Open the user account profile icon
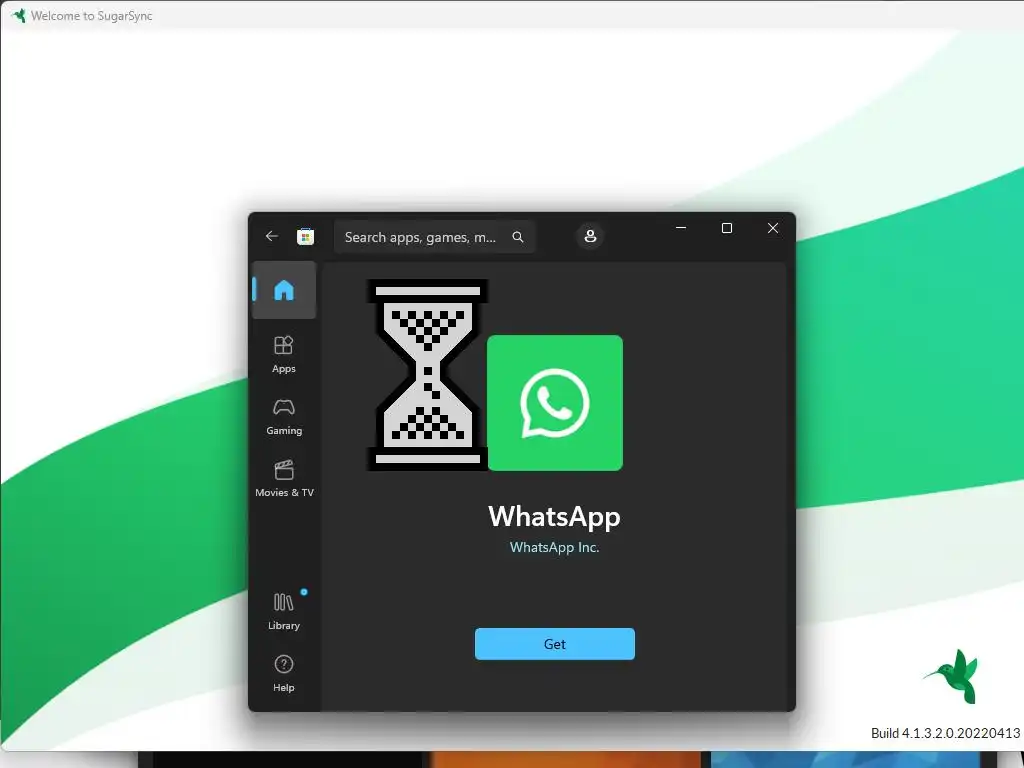Viewport: 1024px width, 768px height. tap(590, 236)
